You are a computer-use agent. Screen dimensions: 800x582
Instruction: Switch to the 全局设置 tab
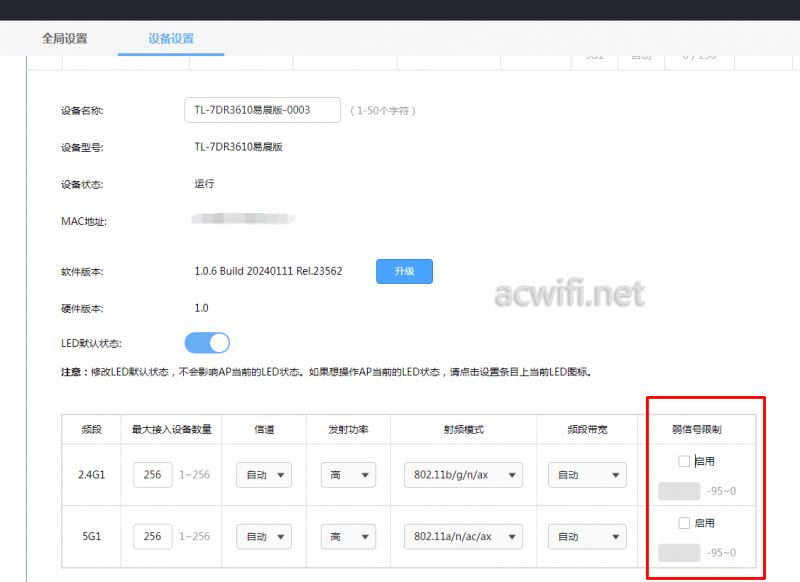point(64,39)
